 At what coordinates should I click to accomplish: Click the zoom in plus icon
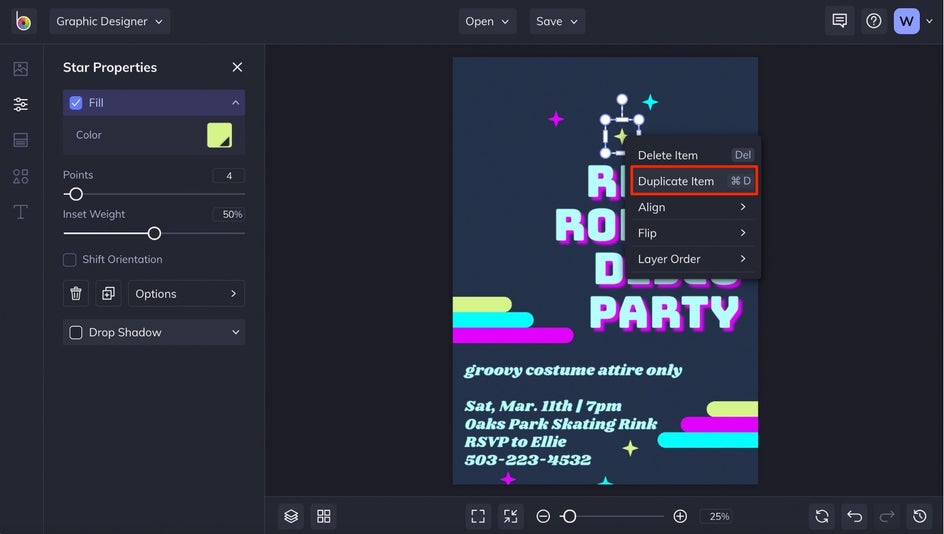click(x=680, y=516)
